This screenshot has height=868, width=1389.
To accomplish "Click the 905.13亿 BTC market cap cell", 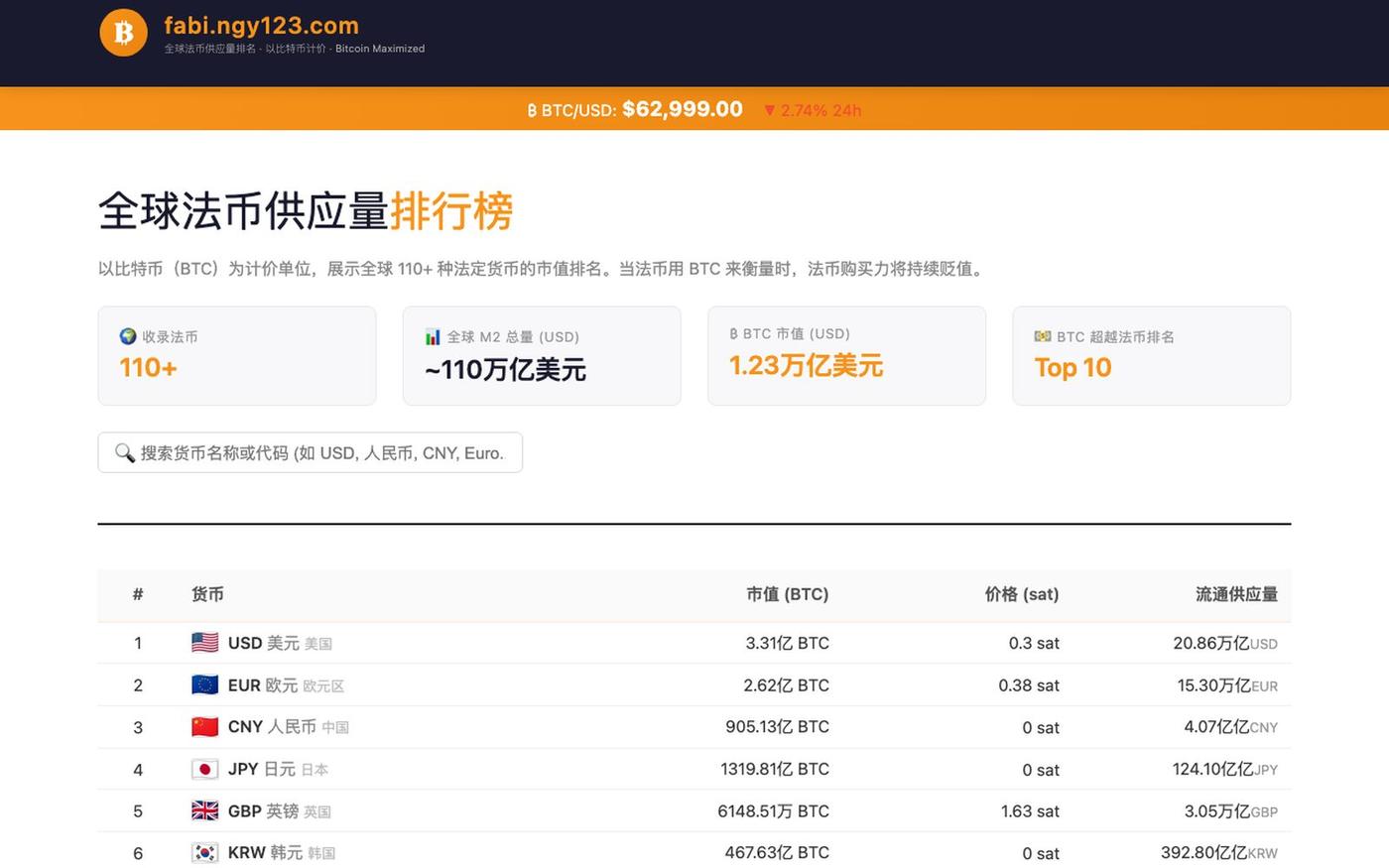I will click(x=777, y=727).
